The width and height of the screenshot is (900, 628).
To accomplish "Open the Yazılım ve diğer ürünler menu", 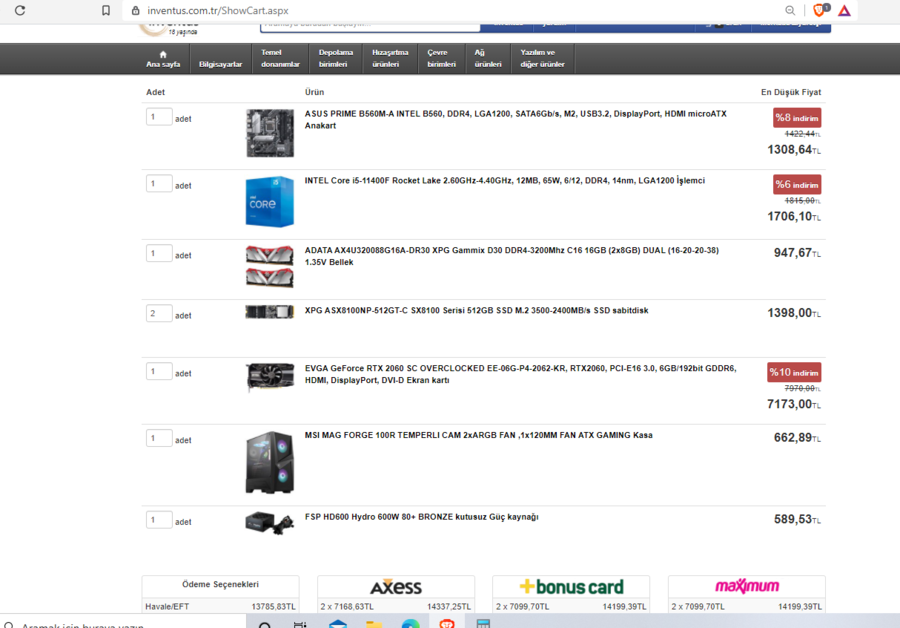I will pyautogui.click(x=542, y=59).
